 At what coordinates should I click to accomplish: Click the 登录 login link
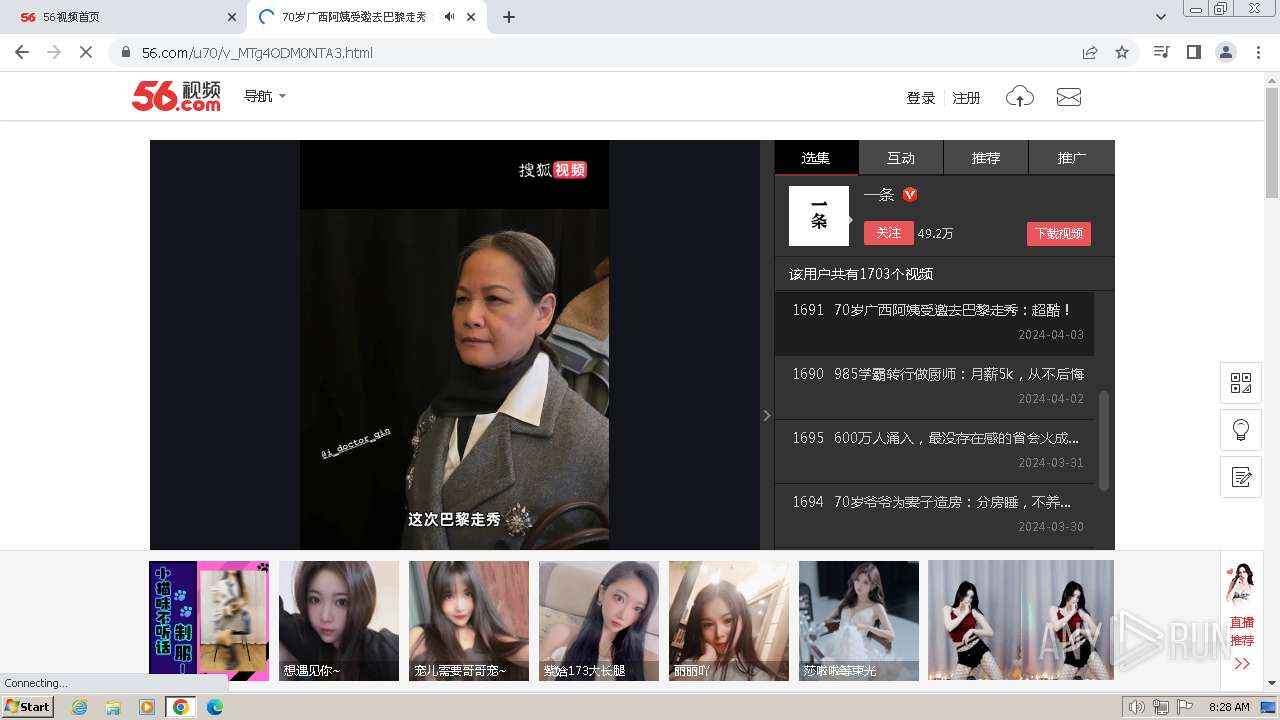[x=921, y=98]
